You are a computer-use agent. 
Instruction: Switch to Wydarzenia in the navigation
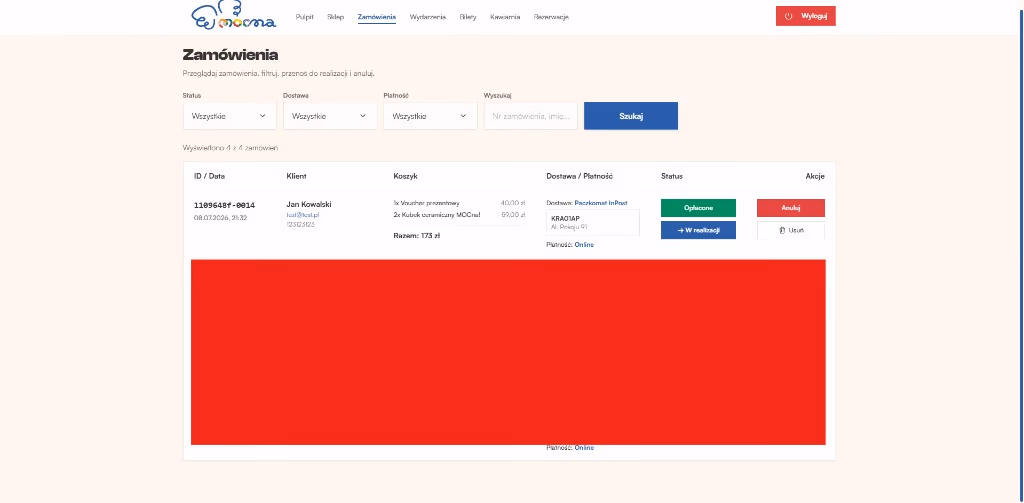pos(428,17)
